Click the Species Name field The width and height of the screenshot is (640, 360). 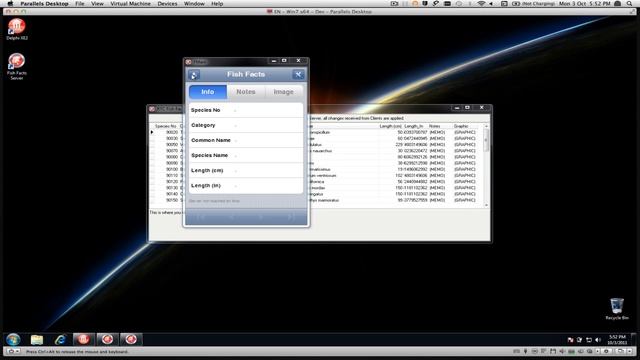(x=246, y=156)
